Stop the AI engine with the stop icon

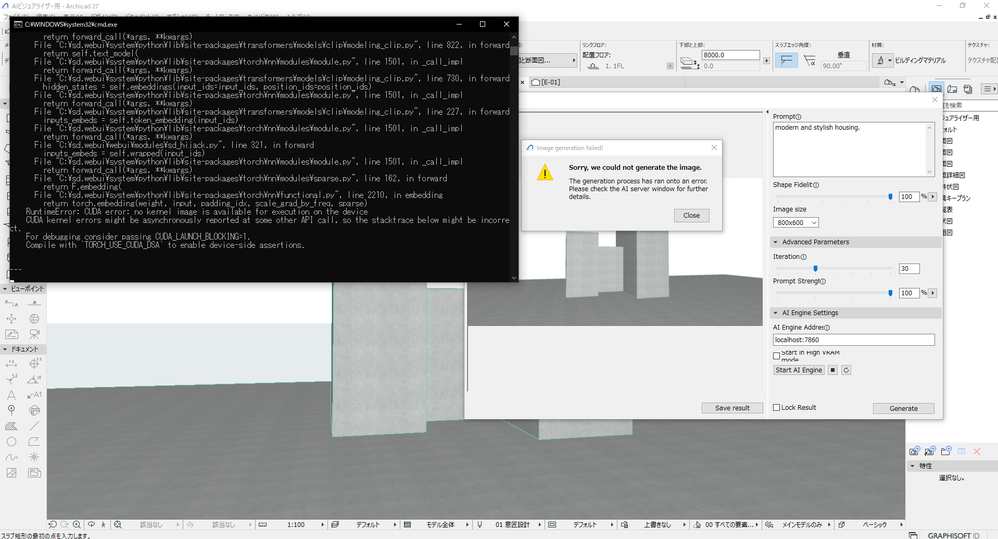(x=833, y=370)
